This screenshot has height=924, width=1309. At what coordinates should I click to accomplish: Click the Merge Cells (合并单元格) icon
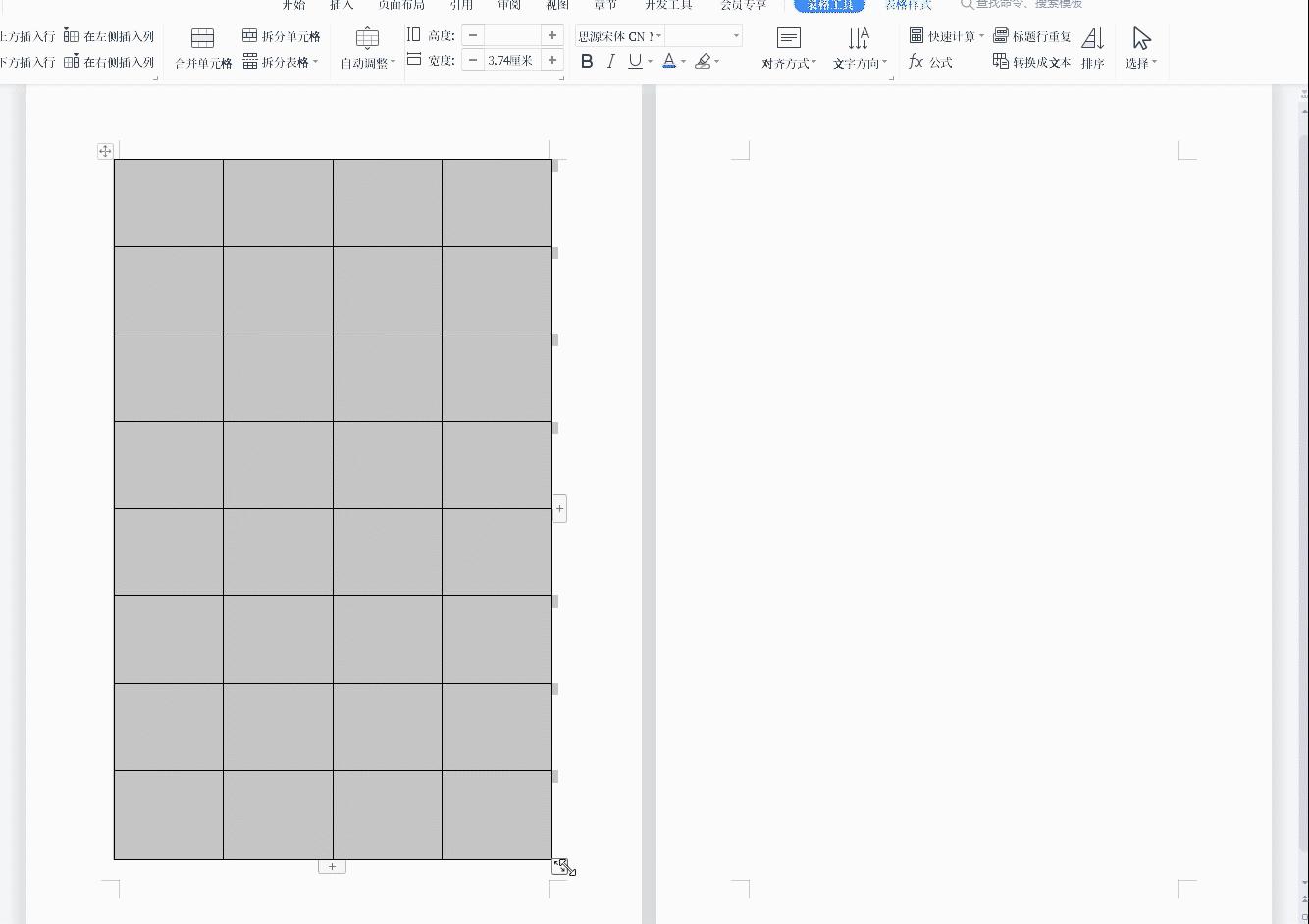(x=203, y=39)
